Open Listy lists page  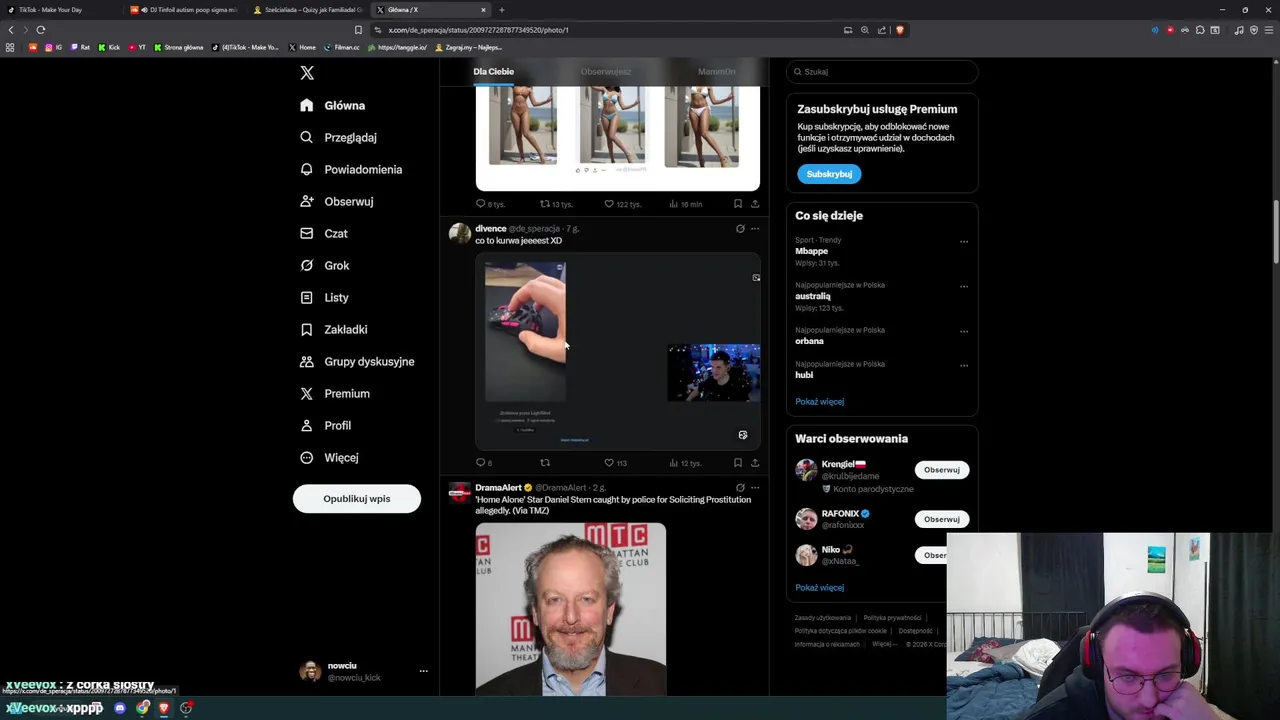324,297
